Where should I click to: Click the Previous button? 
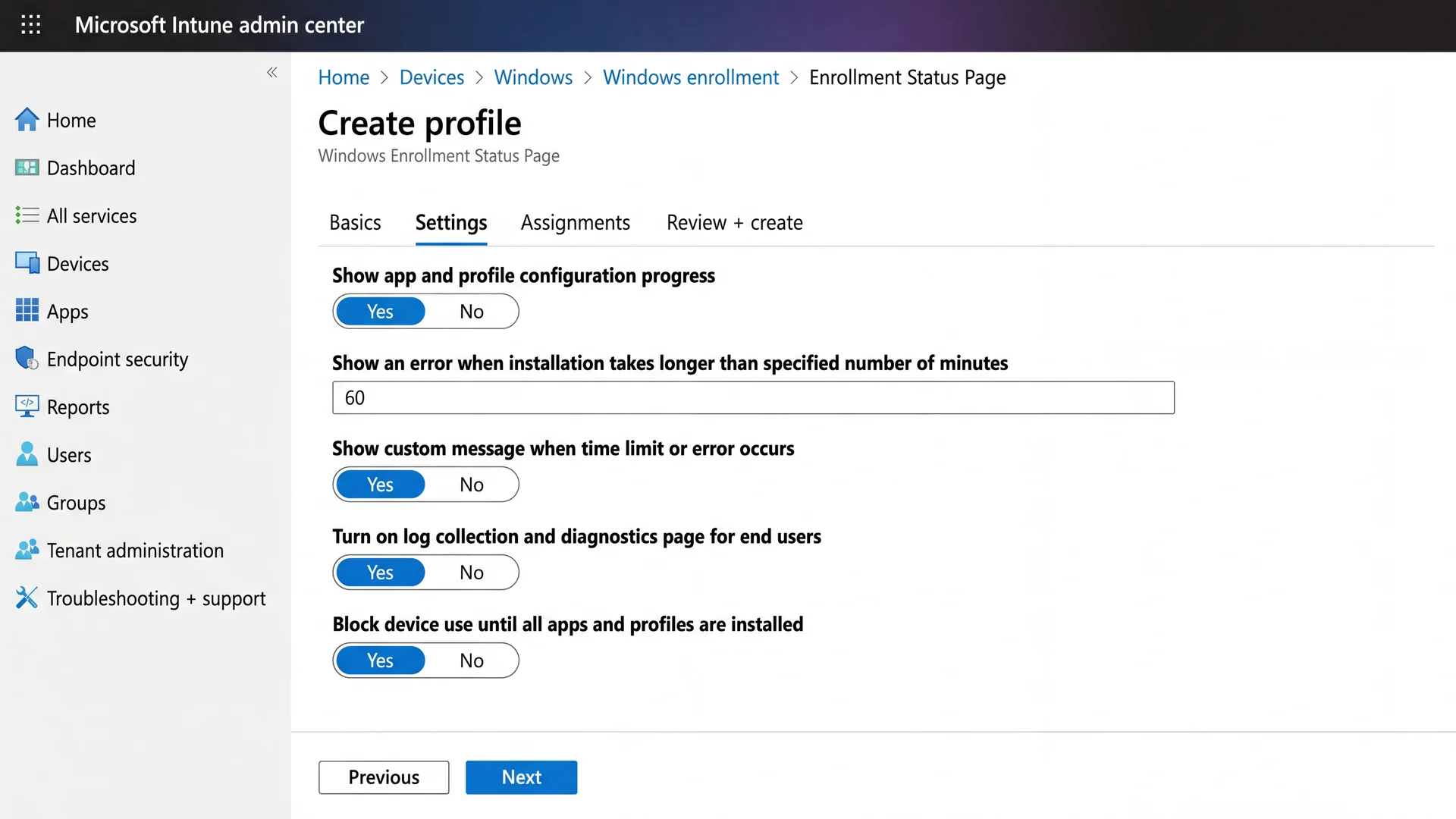(x=384, y=777)
